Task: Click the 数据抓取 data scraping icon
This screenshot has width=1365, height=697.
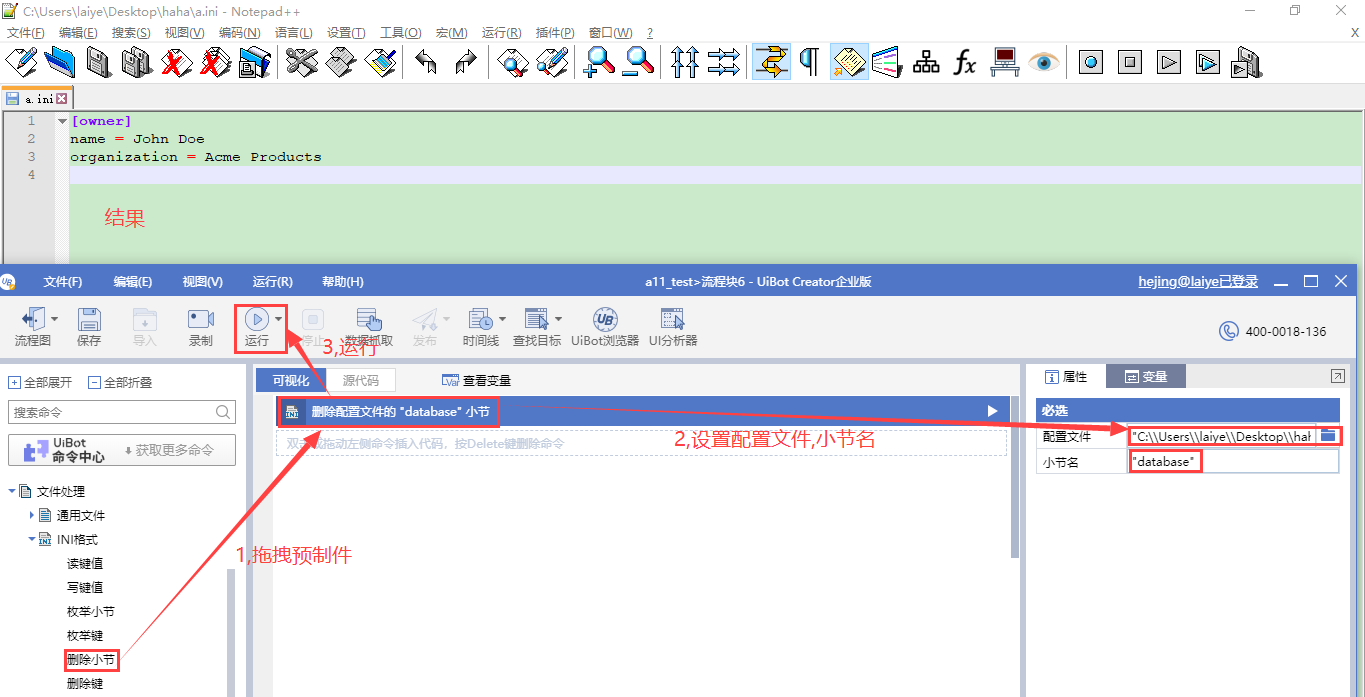Action: pos(369,327)
